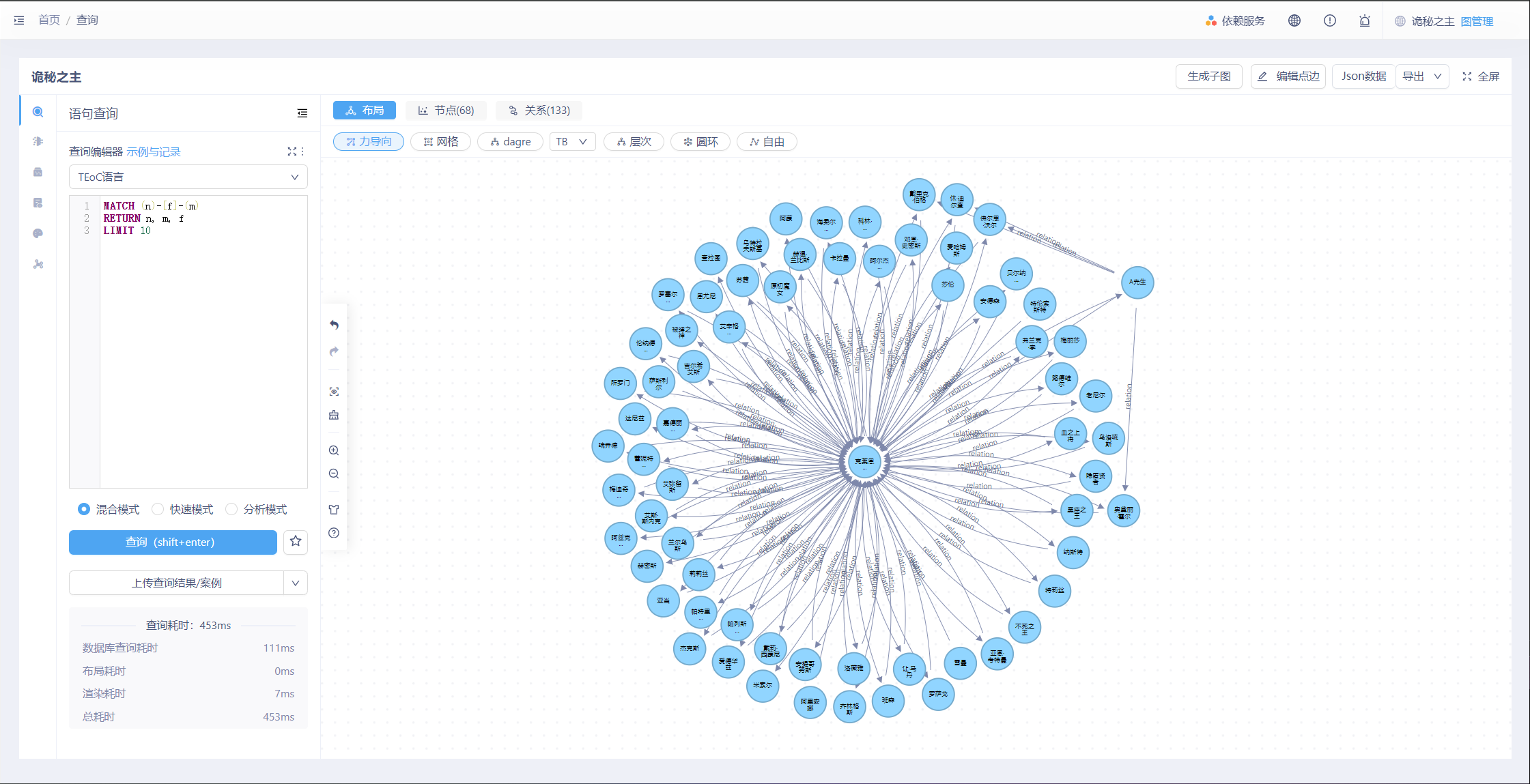Viewport: 1530px width, 784px height.
Task: Expand the query editor to fullscreen
Action: [x=292, y=151]
